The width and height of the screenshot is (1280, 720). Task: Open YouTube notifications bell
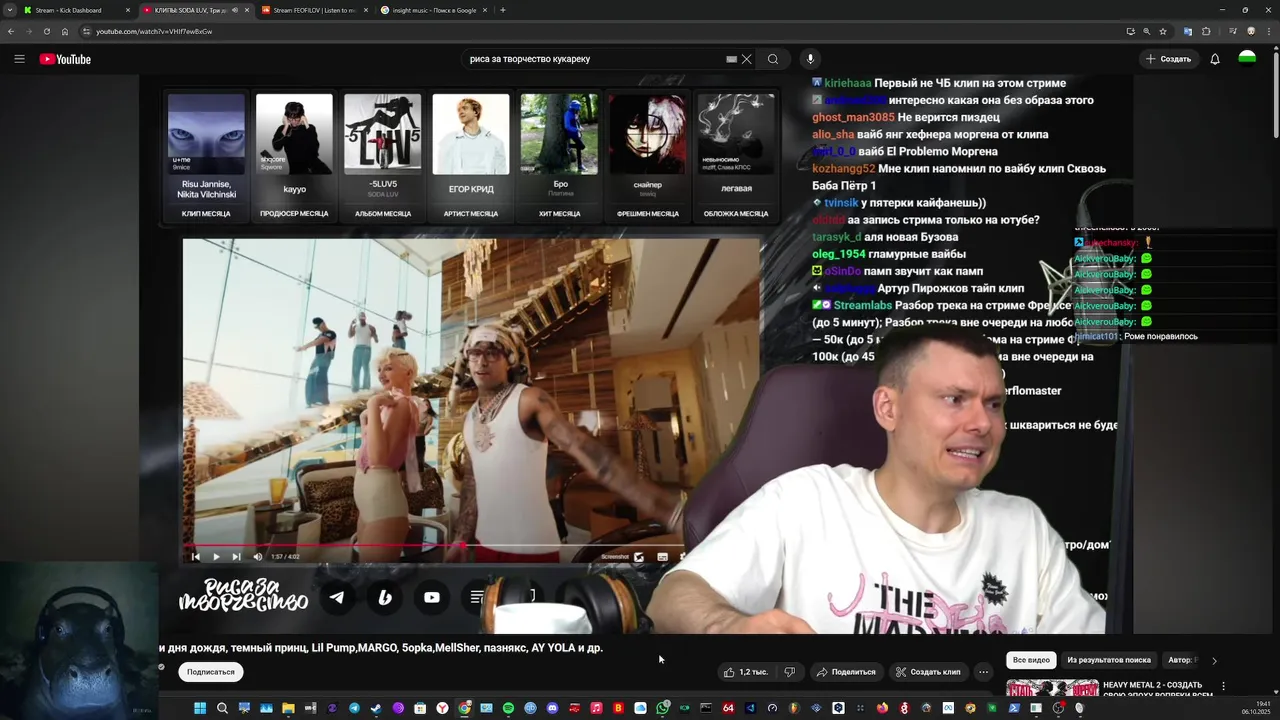click(1215, 59)
